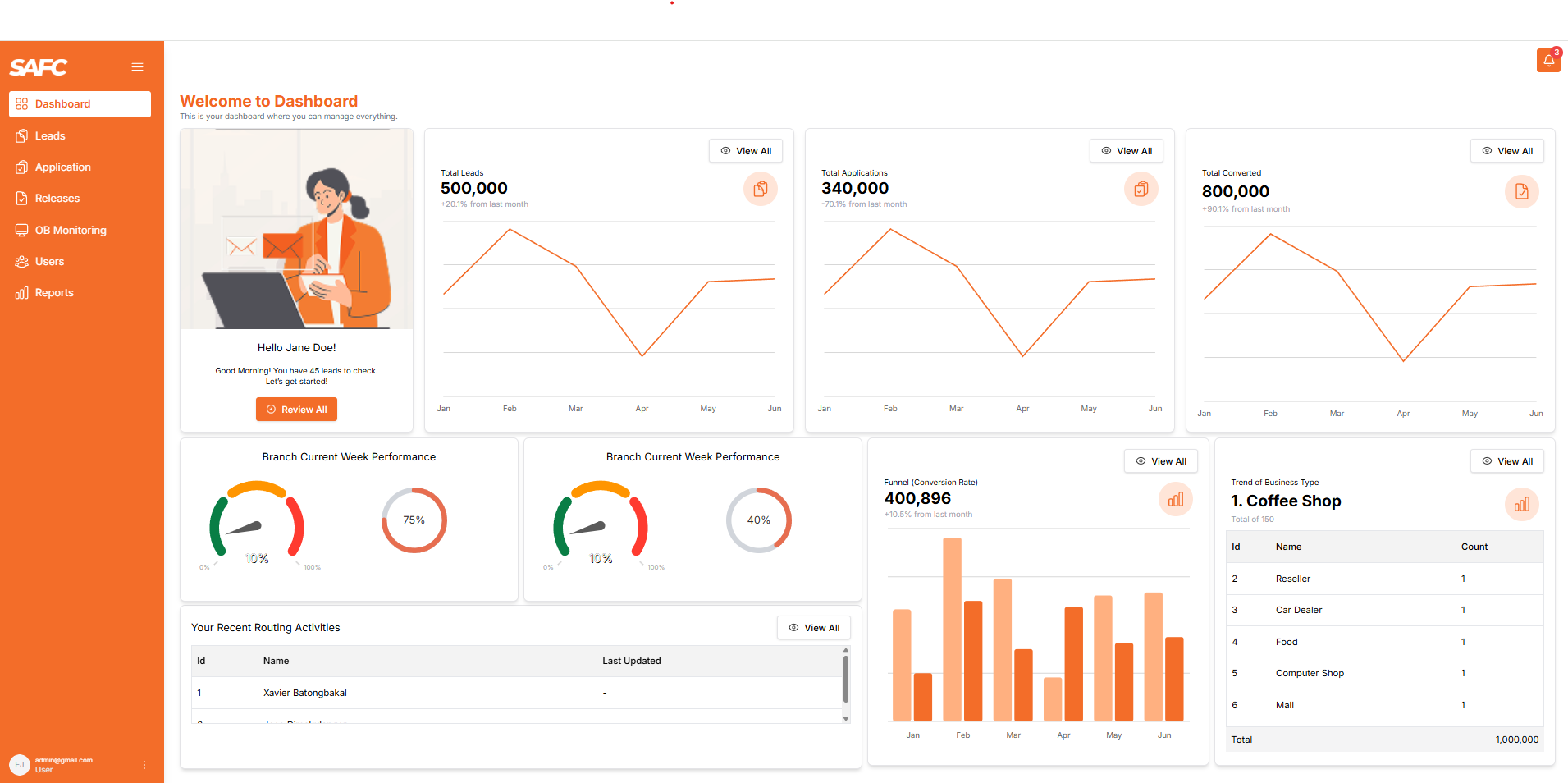This screenshot has height=783, width=1568.
Task: Click the Trend of Business Type chart icon
Action: click(1521, 505)
